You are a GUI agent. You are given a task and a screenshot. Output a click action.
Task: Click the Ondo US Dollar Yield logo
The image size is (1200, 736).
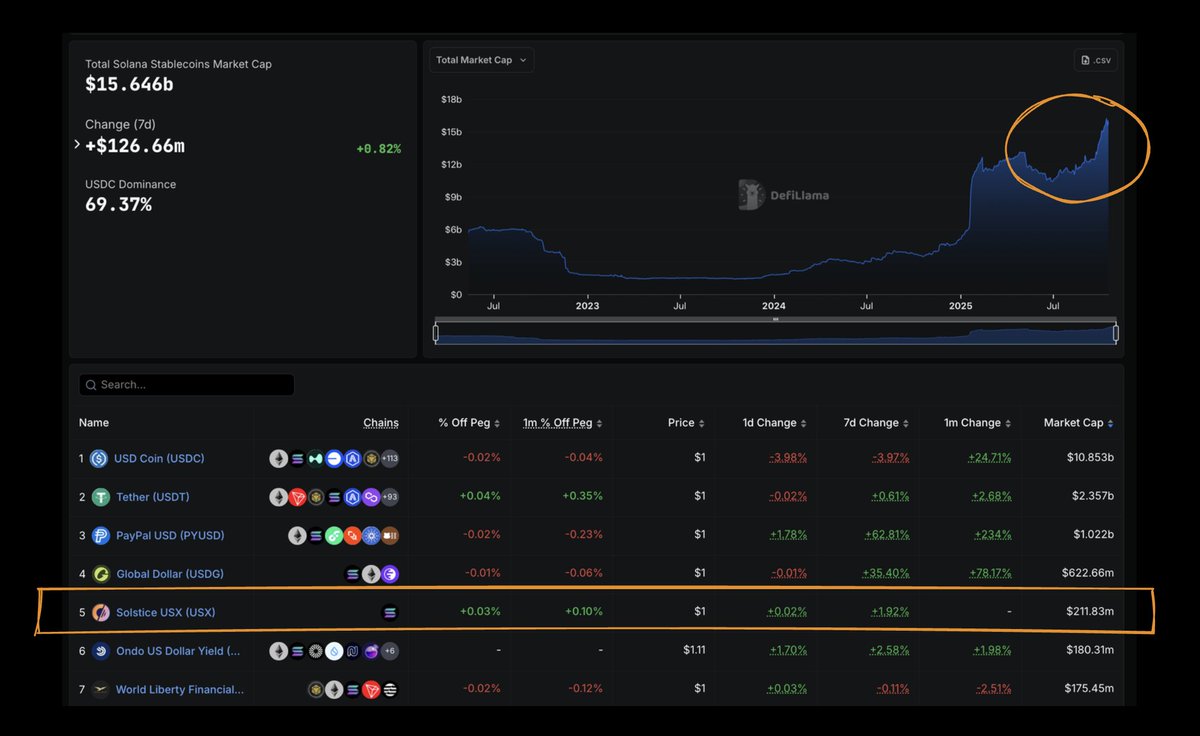101,651
